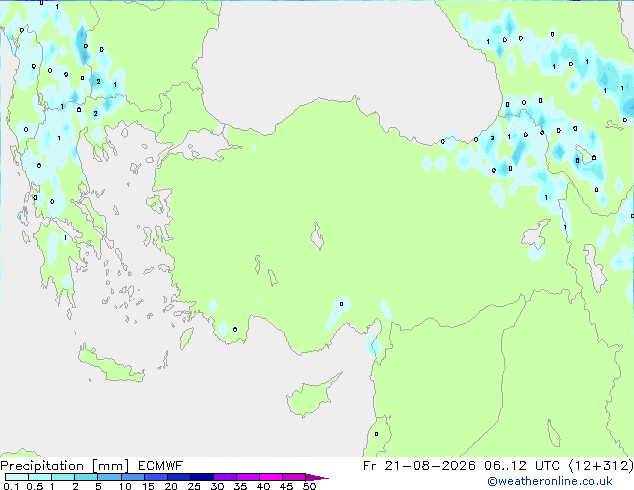Click the forecast date 21-08-2026 text
The width and height of the screenshot is (634, 490).
[430, 466]
